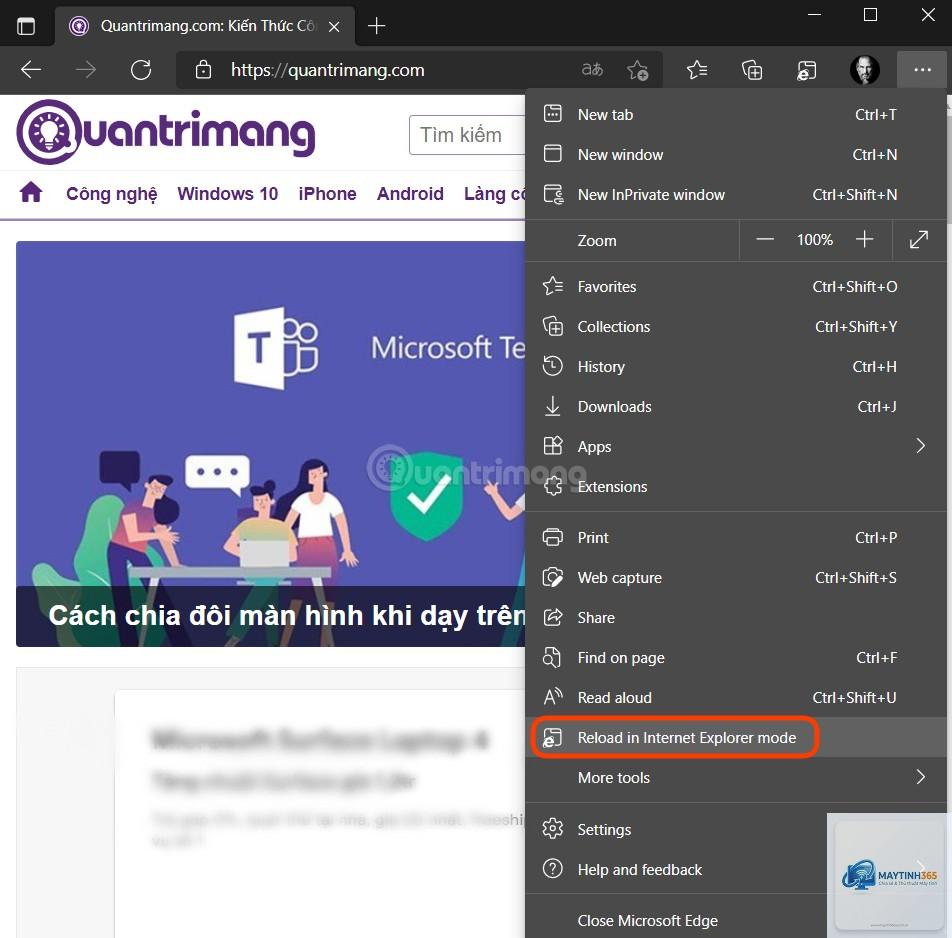Select Web capture menu item

click(735, 578)
